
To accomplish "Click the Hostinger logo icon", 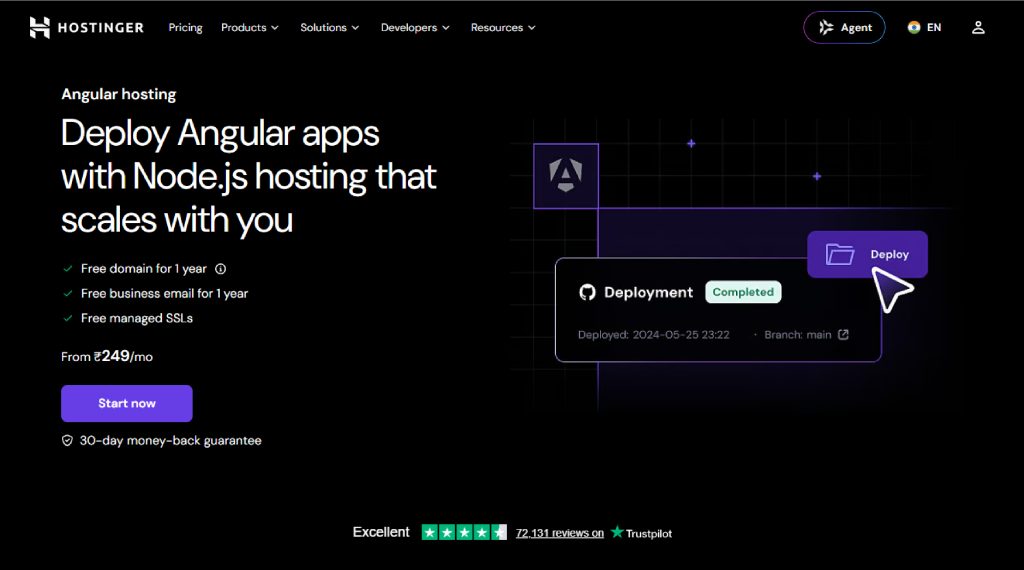I will (40, 27).
